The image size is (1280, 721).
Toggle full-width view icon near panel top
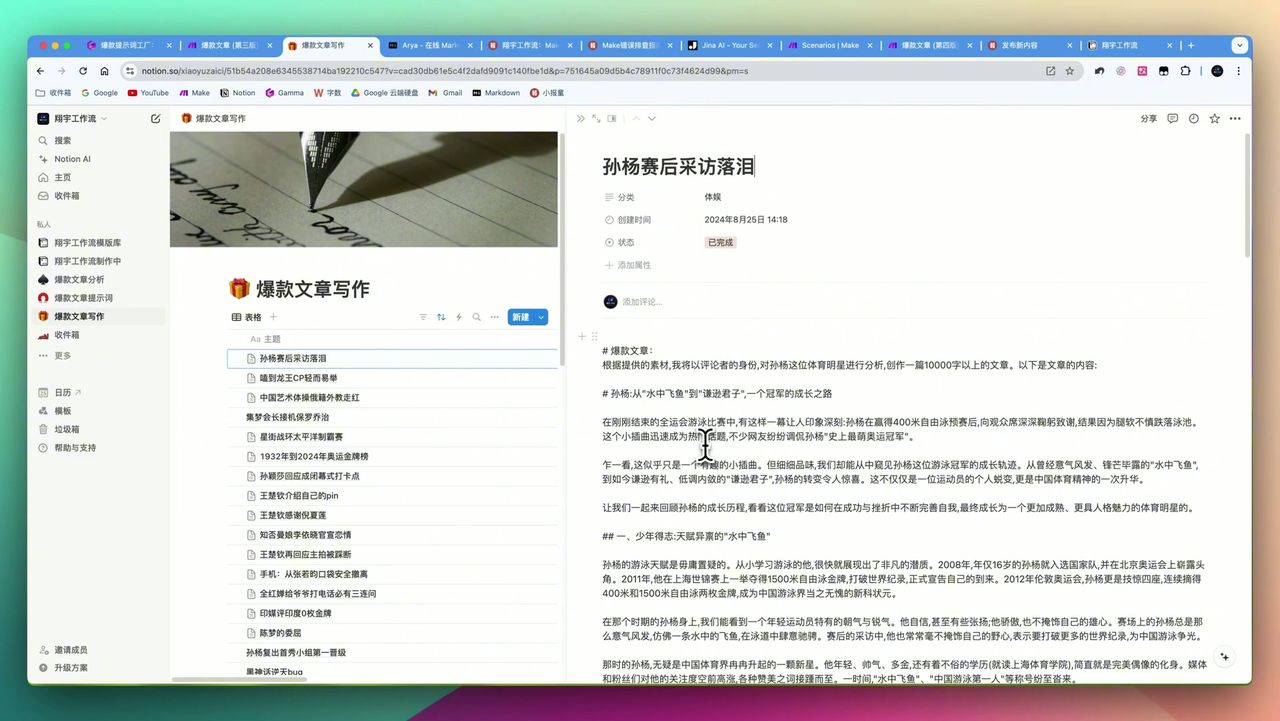(596, 118)
